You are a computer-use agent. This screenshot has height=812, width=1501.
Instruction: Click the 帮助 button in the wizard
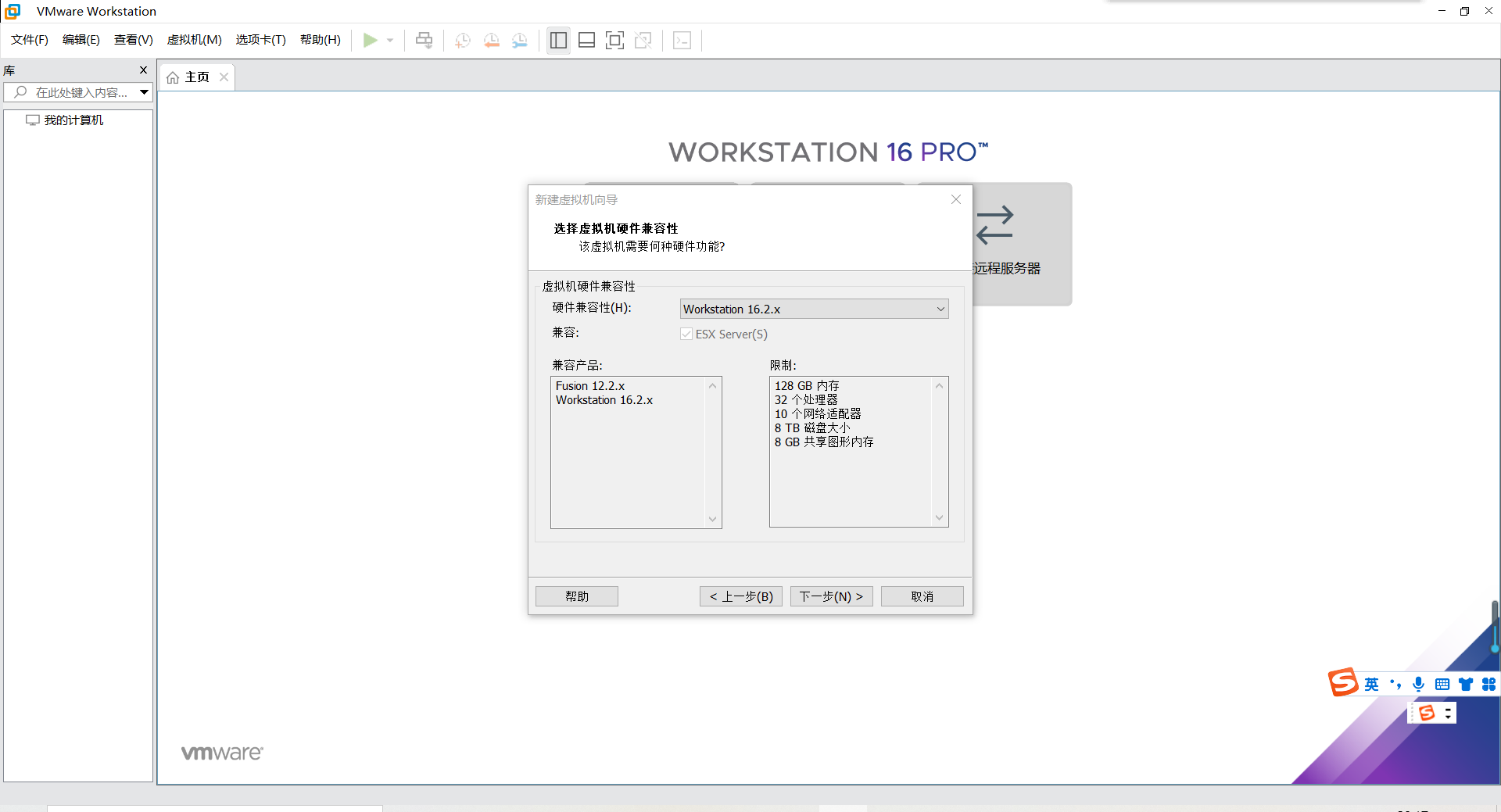pos(577,596)
